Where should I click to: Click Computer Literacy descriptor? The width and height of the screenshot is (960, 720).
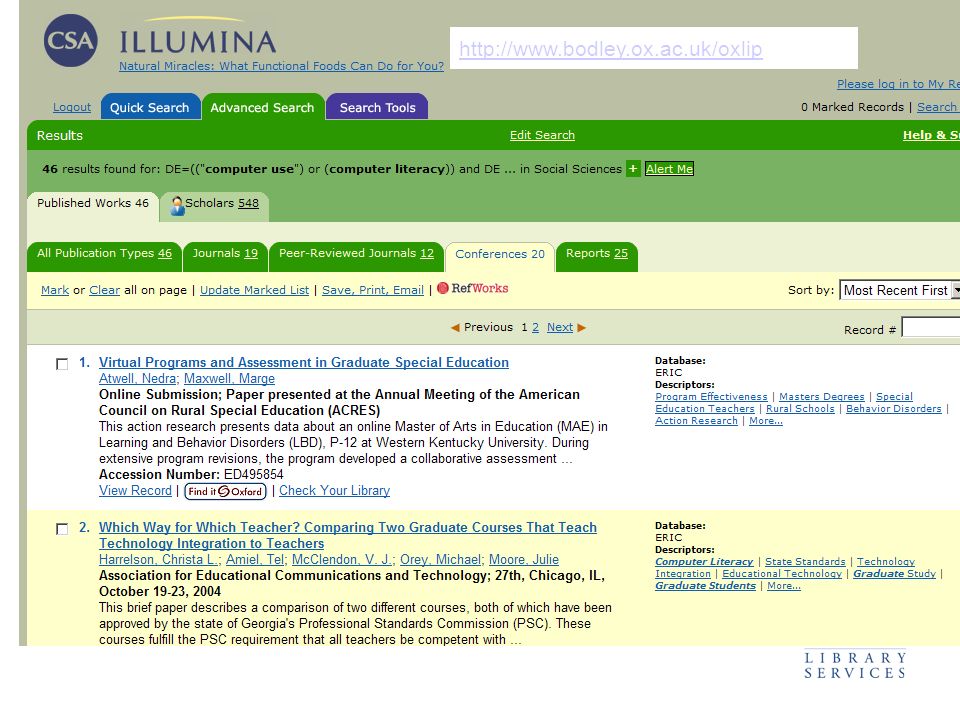pyautogui.click(x=704, y=561)
